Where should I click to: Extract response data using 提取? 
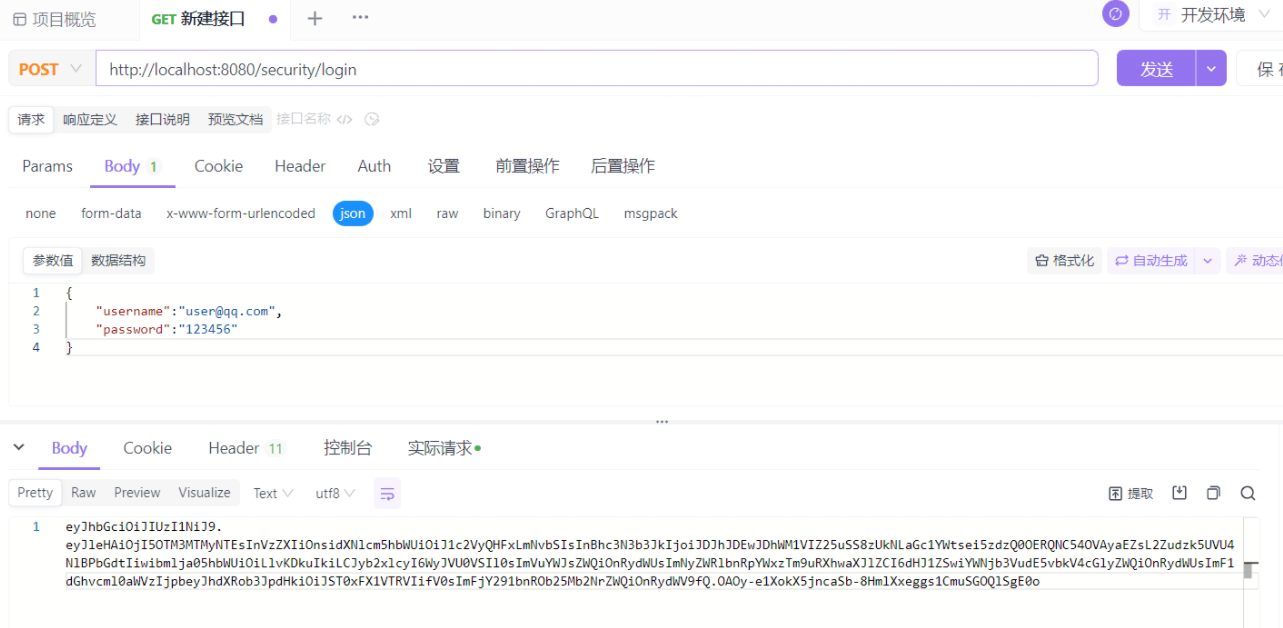pyautogui.click(x=1130, y=492)
